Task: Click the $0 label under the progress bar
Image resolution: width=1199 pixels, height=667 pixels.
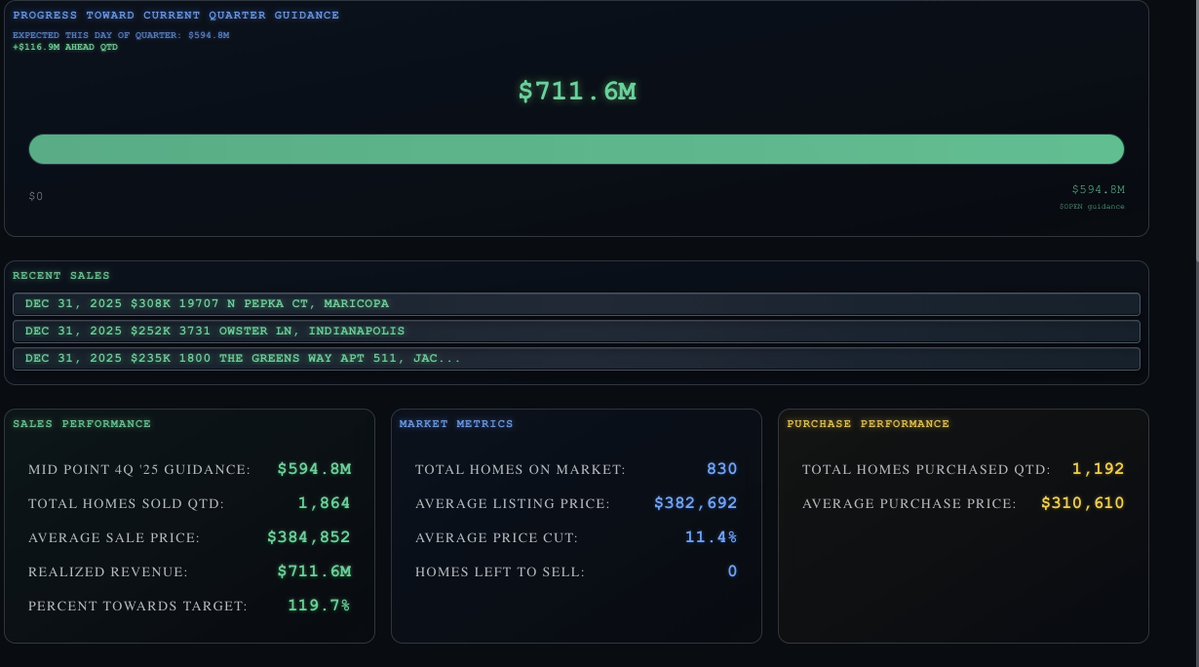Action: pyautogui.click(x=36, y=197)
